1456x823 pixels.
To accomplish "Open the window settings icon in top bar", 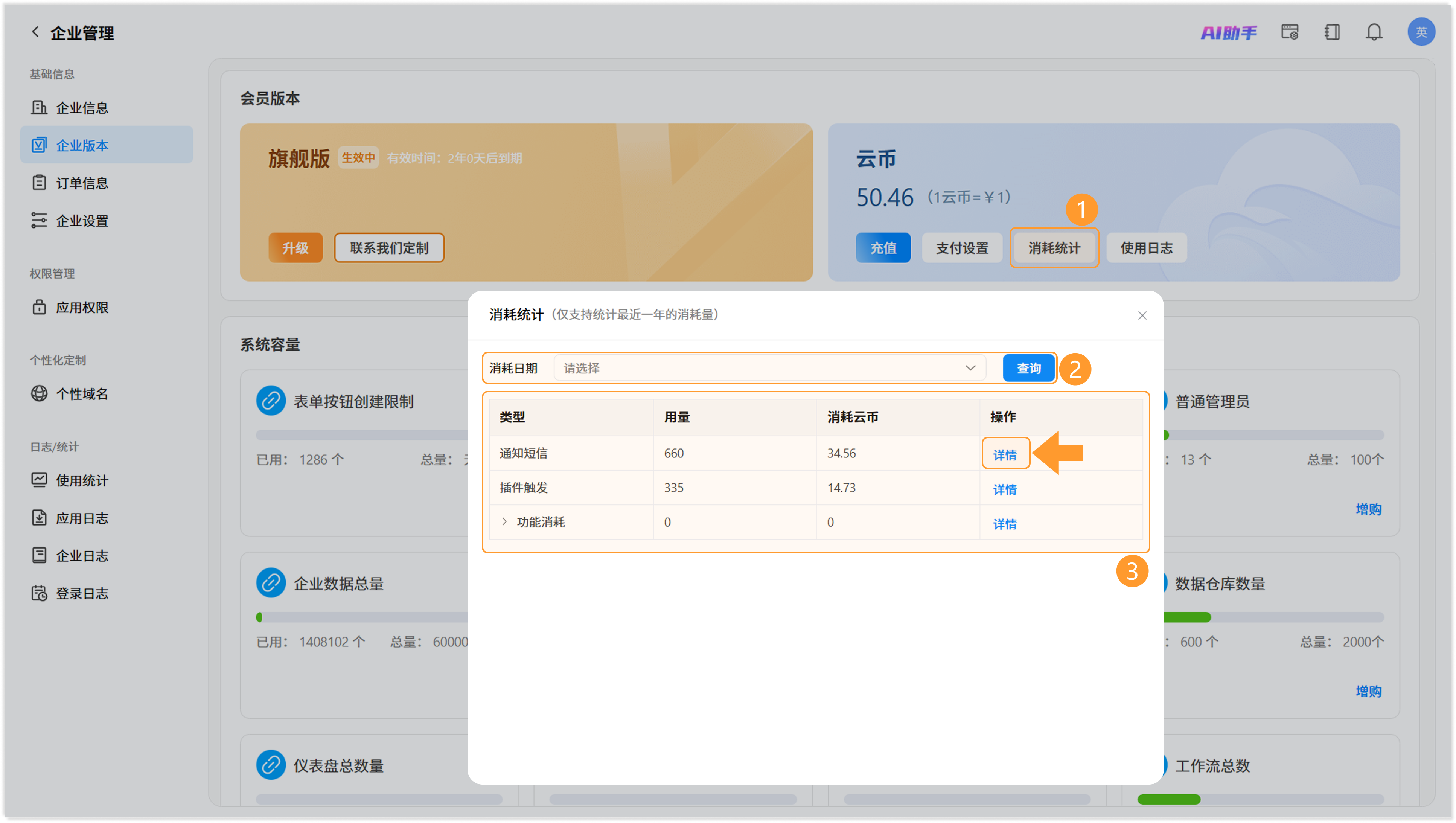I will click(1289, 32).
